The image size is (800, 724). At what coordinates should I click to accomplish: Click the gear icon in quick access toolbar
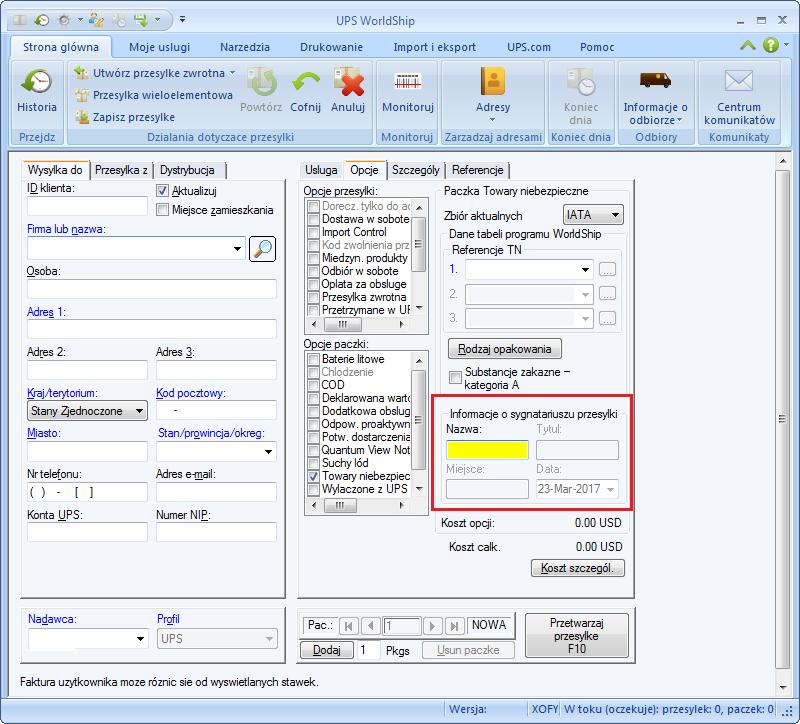64,20
